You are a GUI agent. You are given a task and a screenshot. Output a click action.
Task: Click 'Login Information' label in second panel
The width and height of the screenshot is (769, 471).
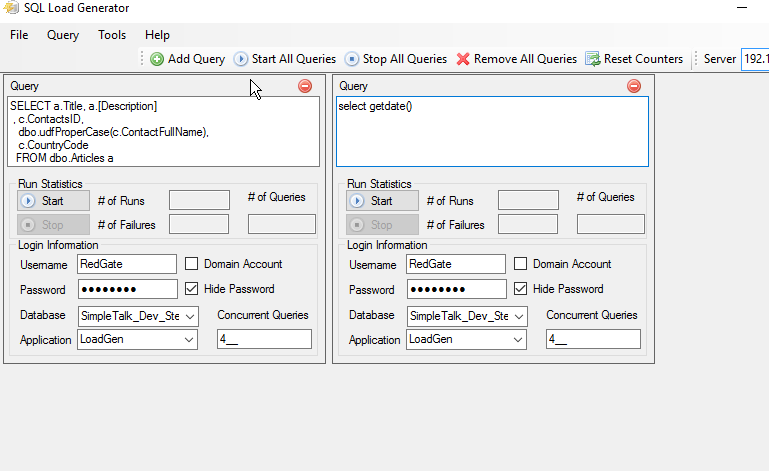[x=387, y=245]
